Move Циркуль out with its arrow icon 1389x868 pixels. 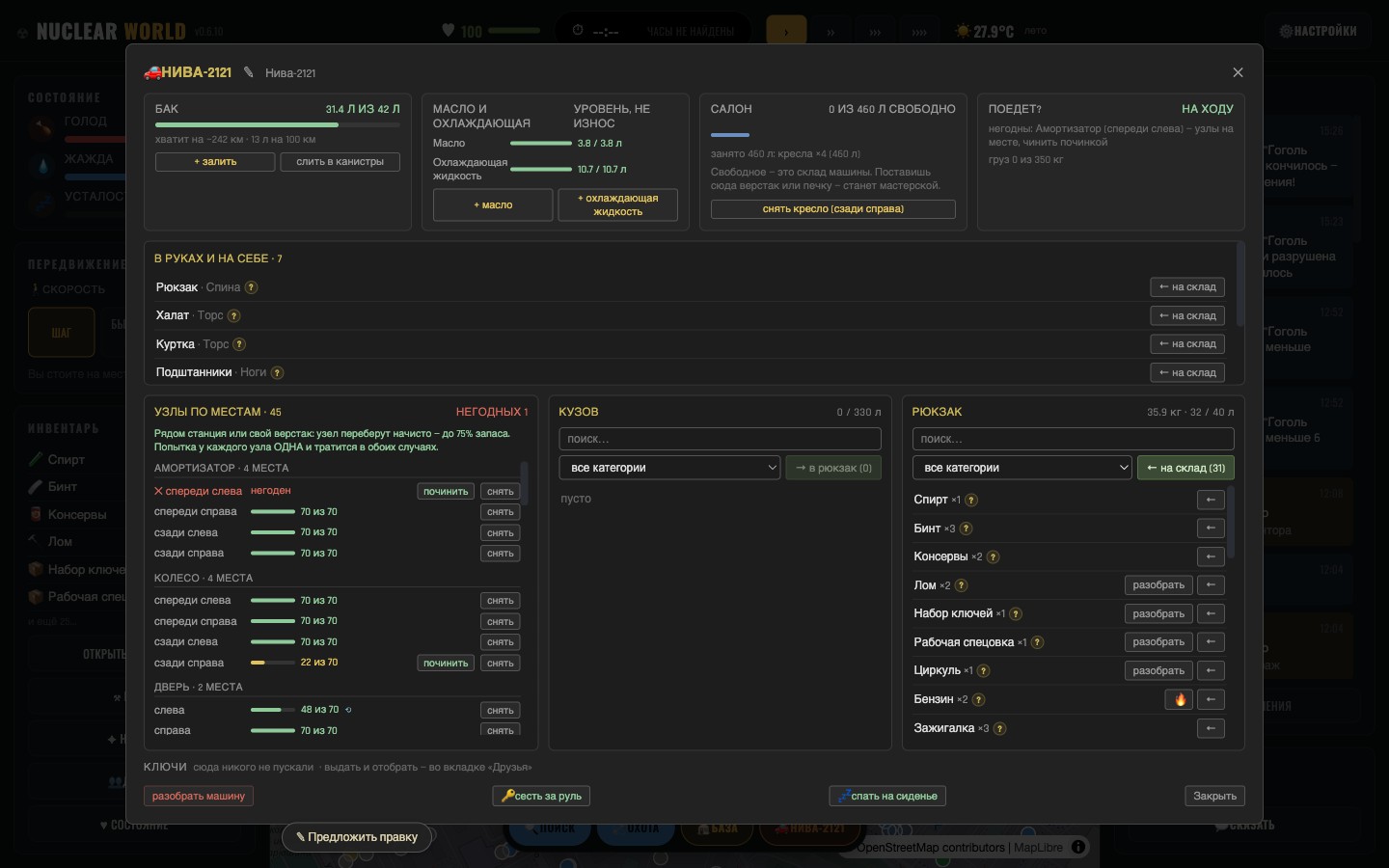1211,670
